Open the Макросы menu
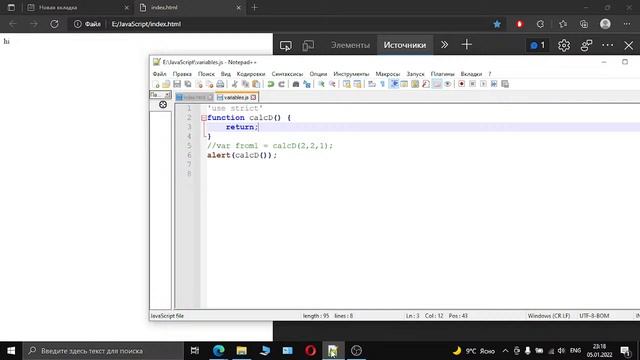Image resolution: width=640 pixels, height=360 pixels. [387, 74]
